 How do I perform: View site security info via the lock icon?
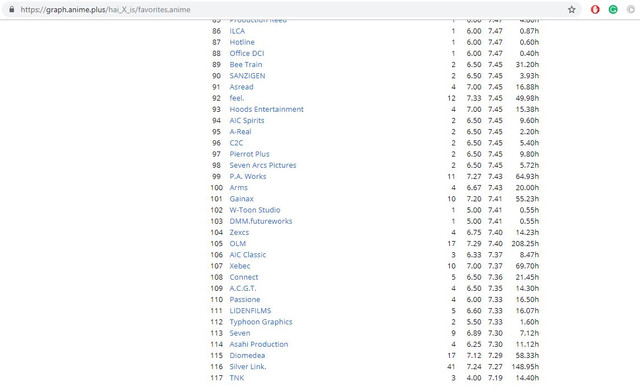click(x=11, y=9)
